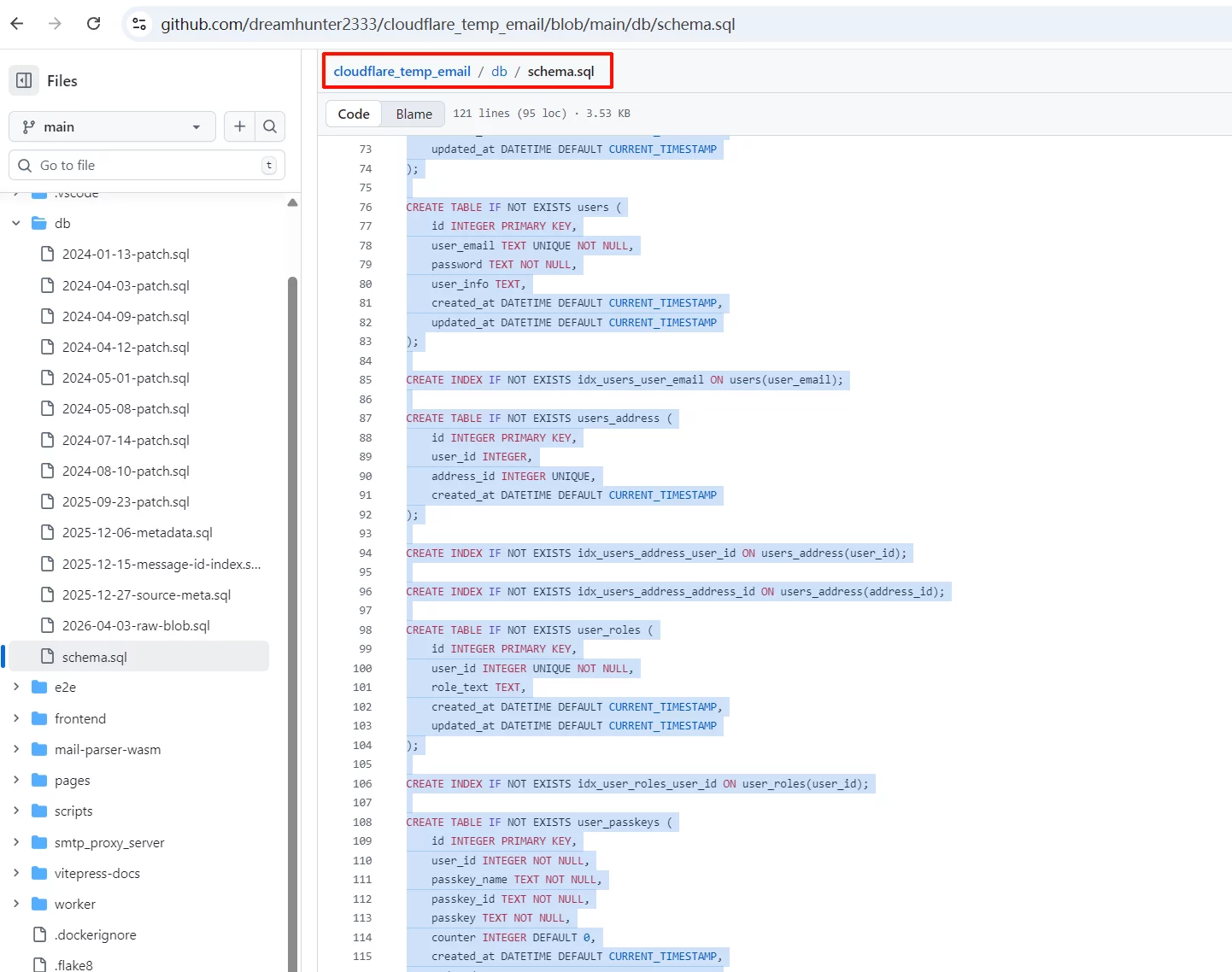
Task: Open the .dockerignore file
Action: coord(95,935)
